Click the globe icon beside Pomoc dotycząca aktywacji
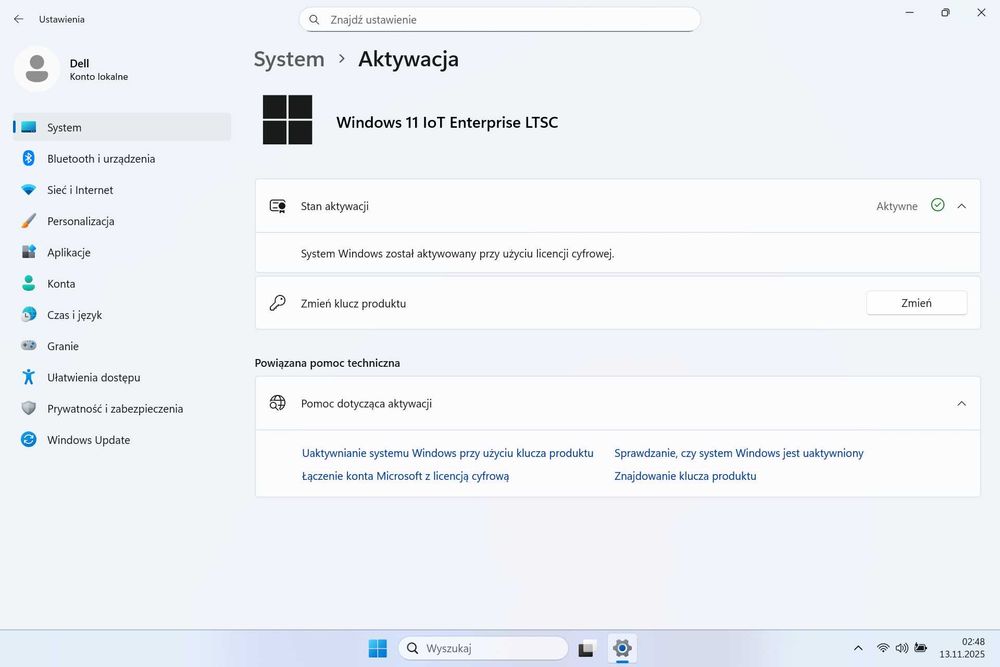 (277, 403)
